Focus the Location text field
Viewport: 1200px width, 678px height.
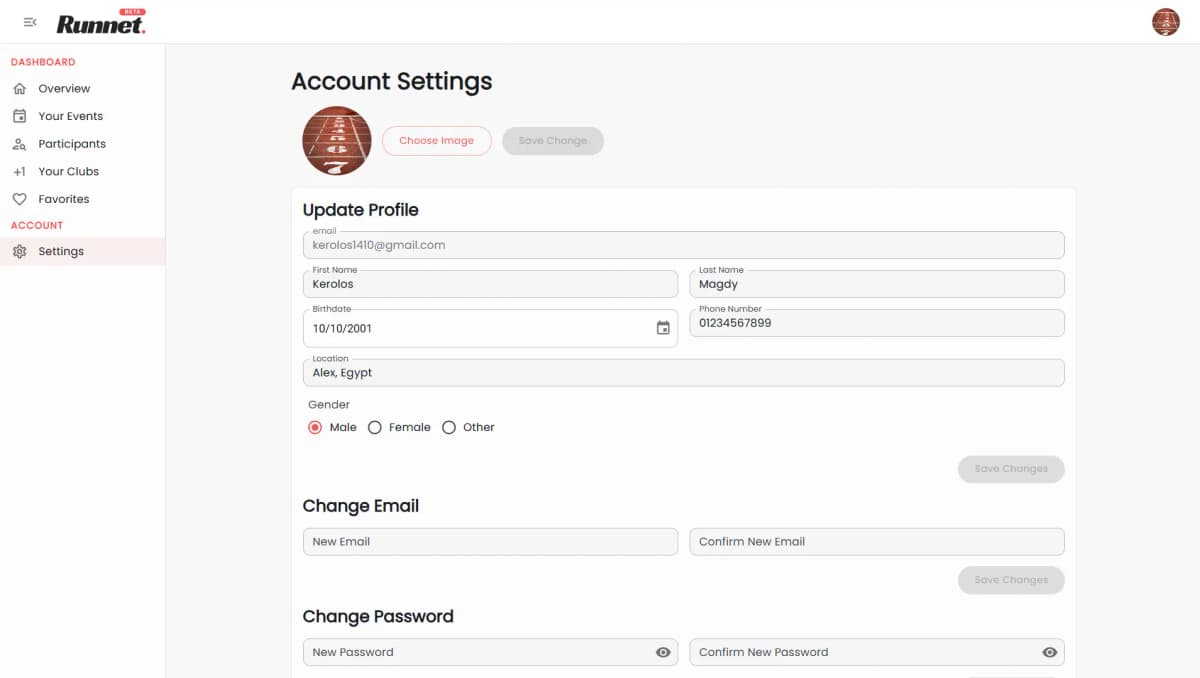click(682, 373)
